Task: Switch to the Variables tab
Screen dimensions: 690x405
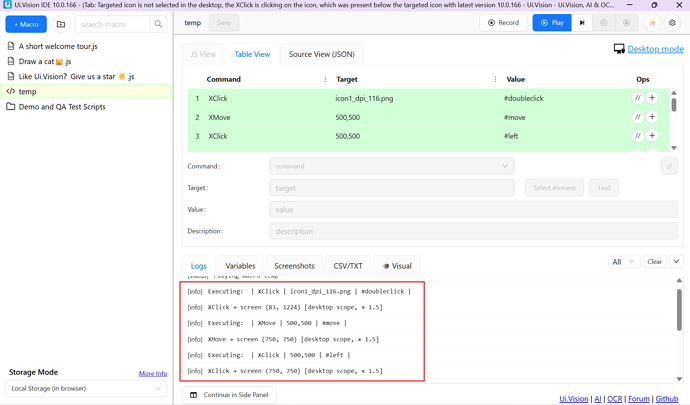Action: pos(240,266)
